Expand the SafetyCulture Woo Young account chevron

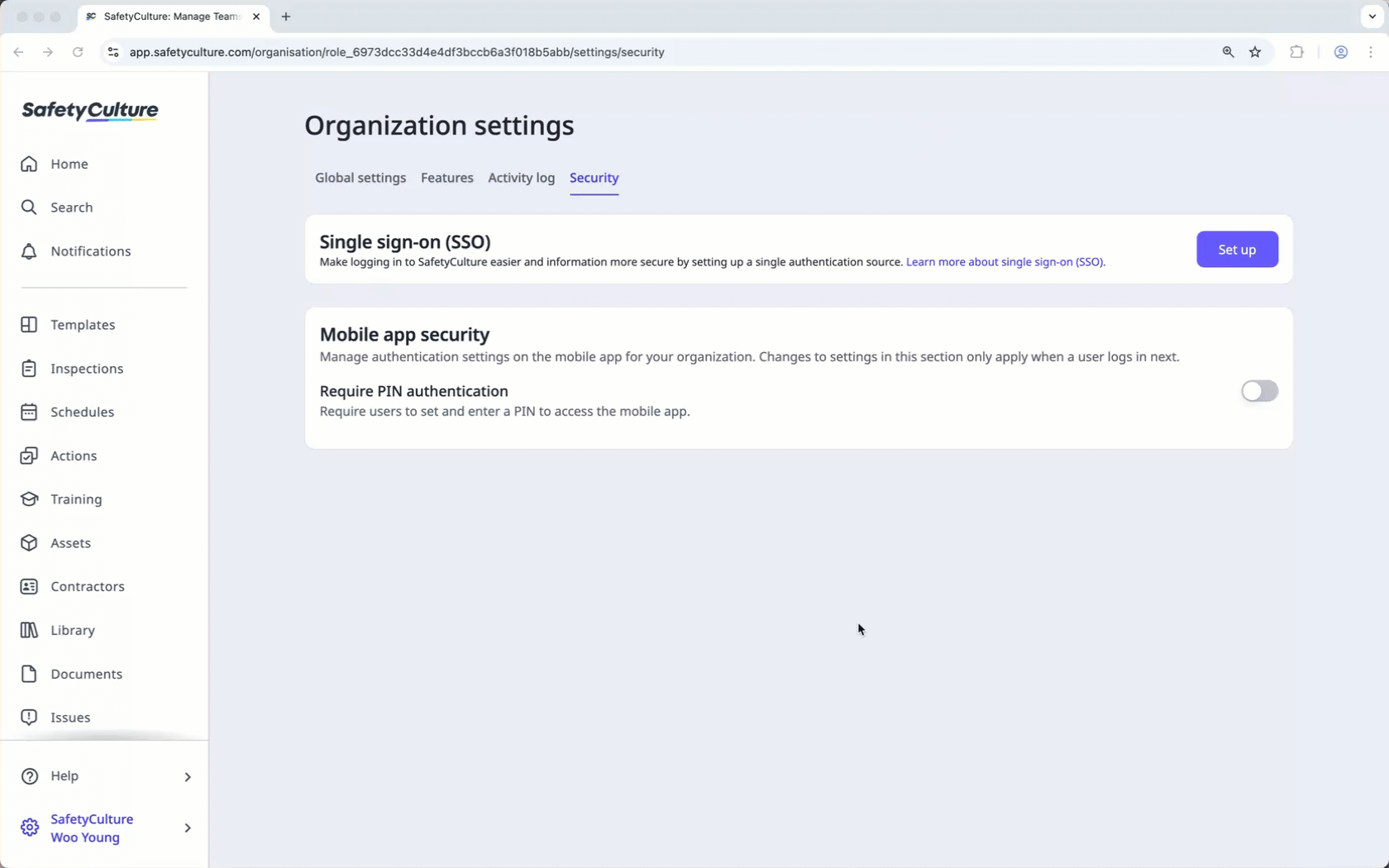(x=188, y=827)
